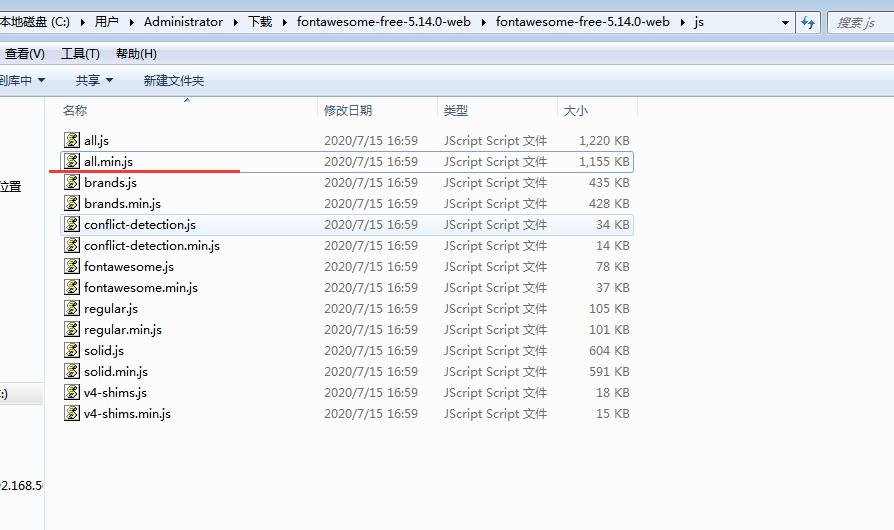This screenshot has width=894, height=530.
Task: Click the fontawesome.js file icon
Action: point(72,267)
